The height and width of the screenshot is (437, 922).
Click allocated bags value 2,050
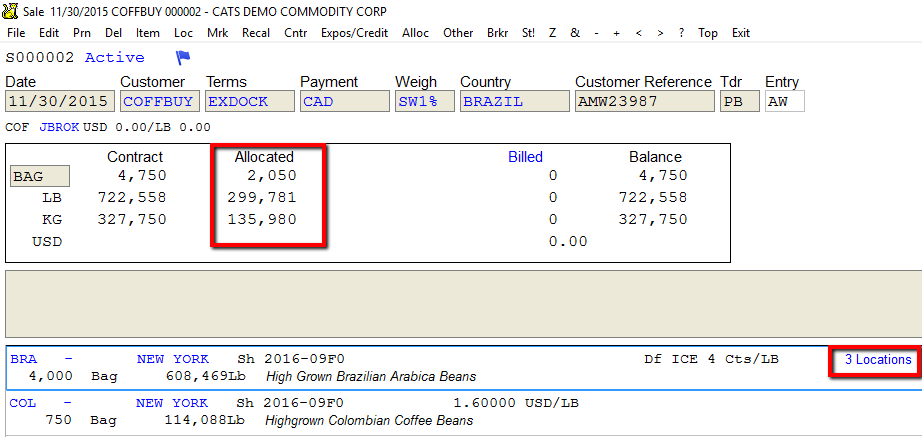272,175
